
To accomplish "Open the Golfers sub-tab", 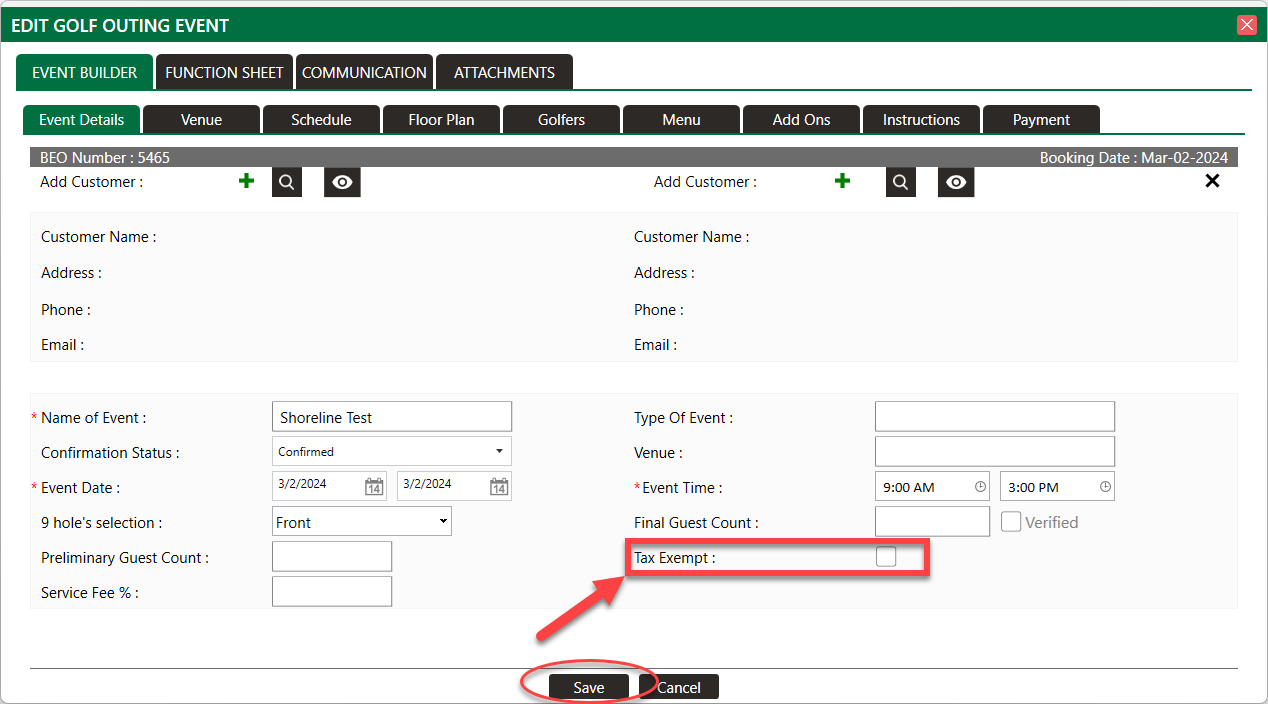I will [561, 119].
